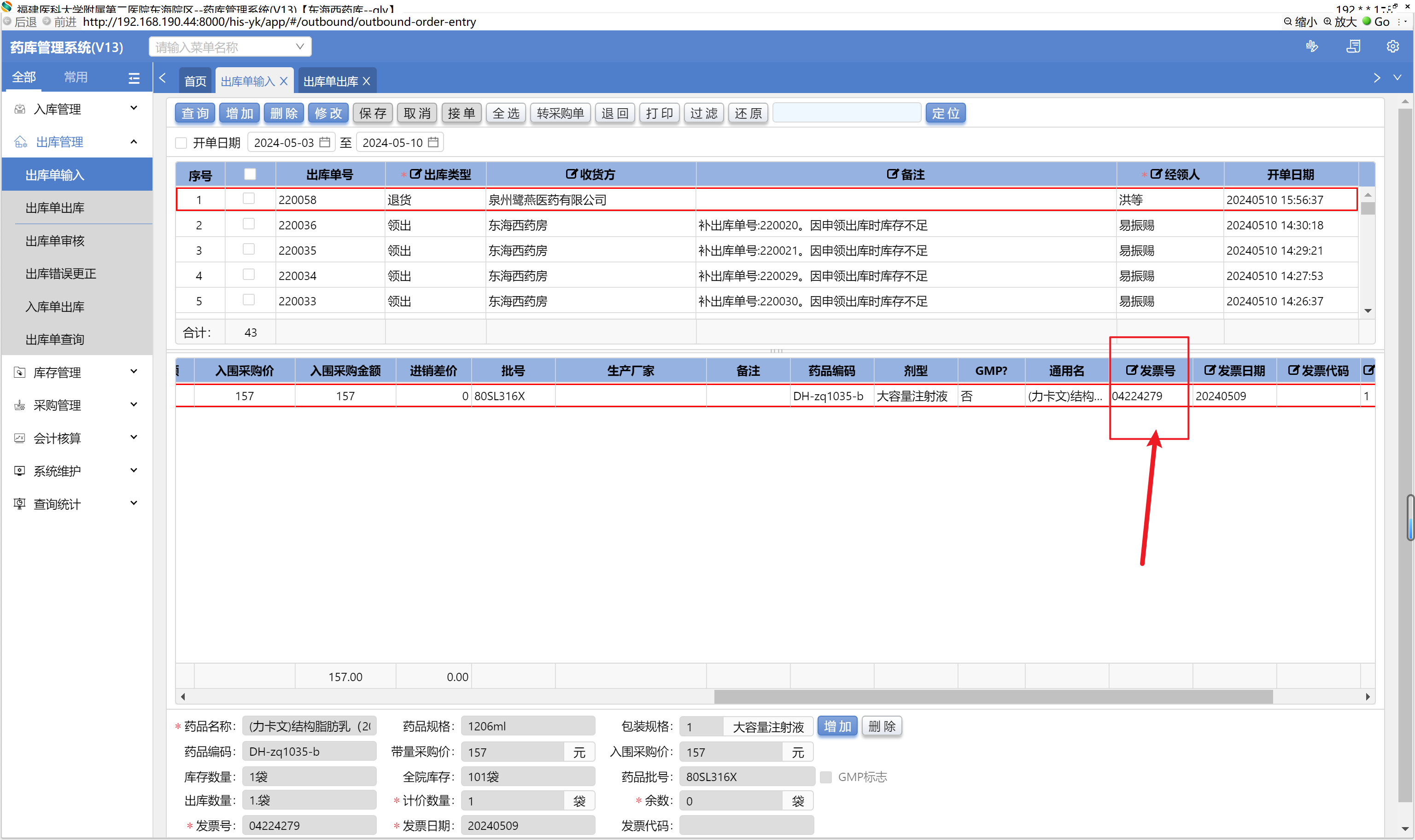The width and height of the screenshot is (1415, 840).
Task: Close the 出库单出库 tab with X icon
Action: tap(366, 82)
